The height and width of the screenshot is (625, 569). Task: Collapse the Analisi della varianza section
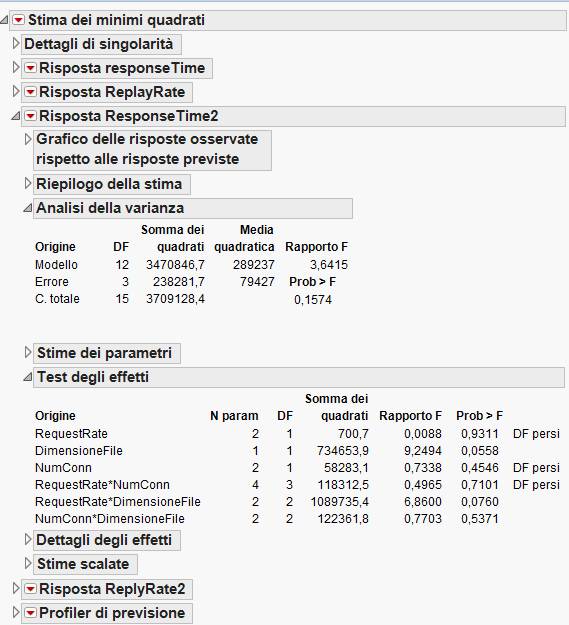coord(27,208)
